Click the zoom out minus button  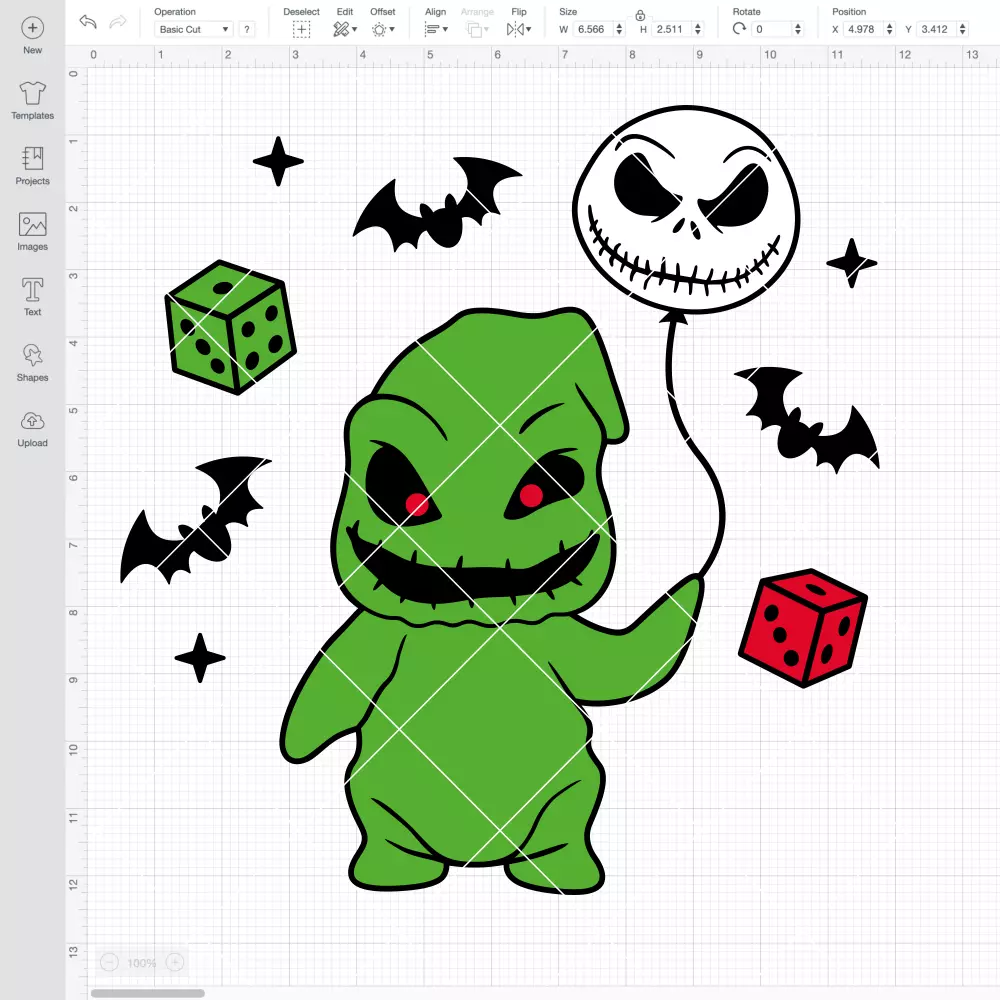[x=110, y=962]
